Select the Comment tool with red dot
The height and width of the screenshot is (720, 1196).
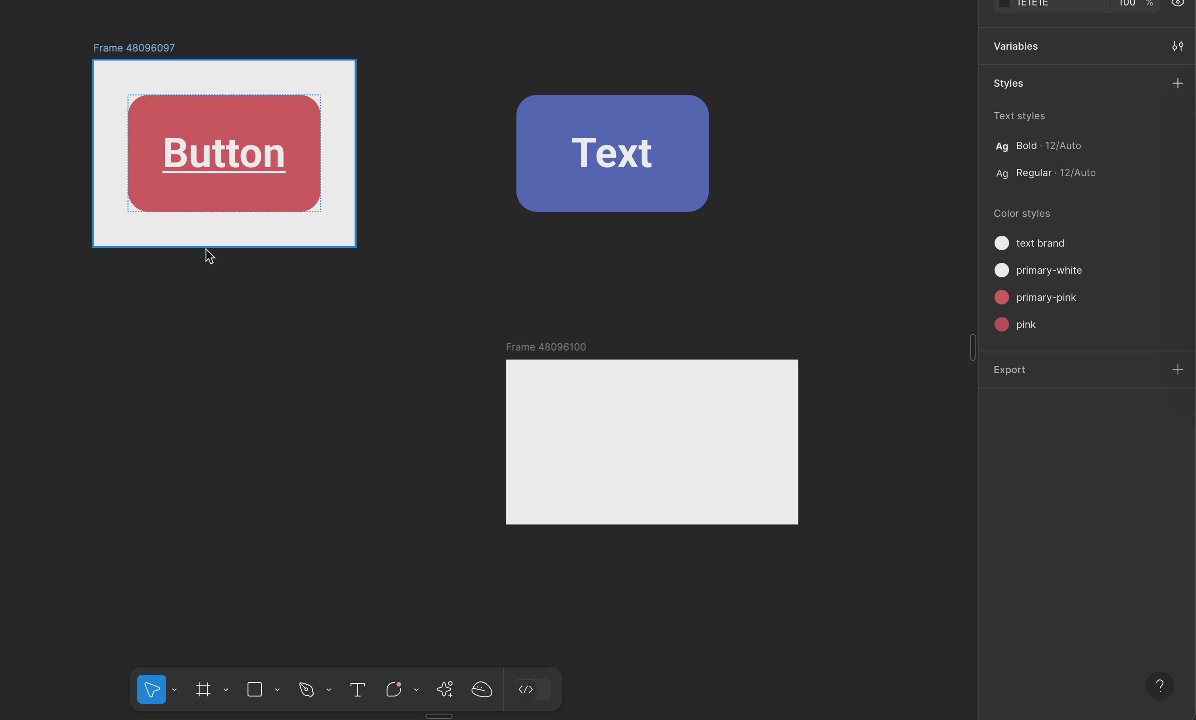pos(394,689)
